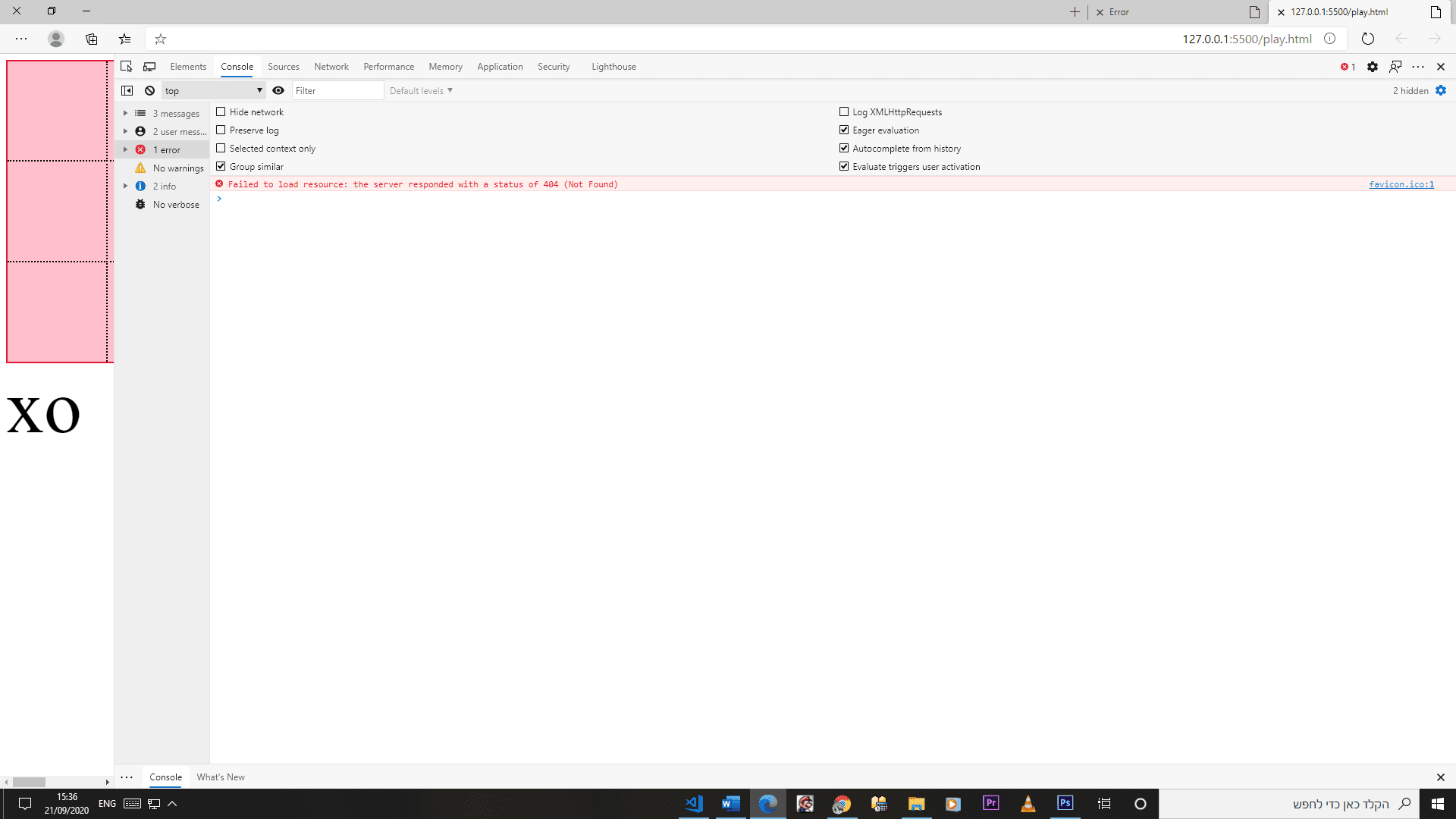Screen dimensions: 1456x819
Task: Open the What's New drawer tab
Action: pyautogui.click(x=221, y=777)
